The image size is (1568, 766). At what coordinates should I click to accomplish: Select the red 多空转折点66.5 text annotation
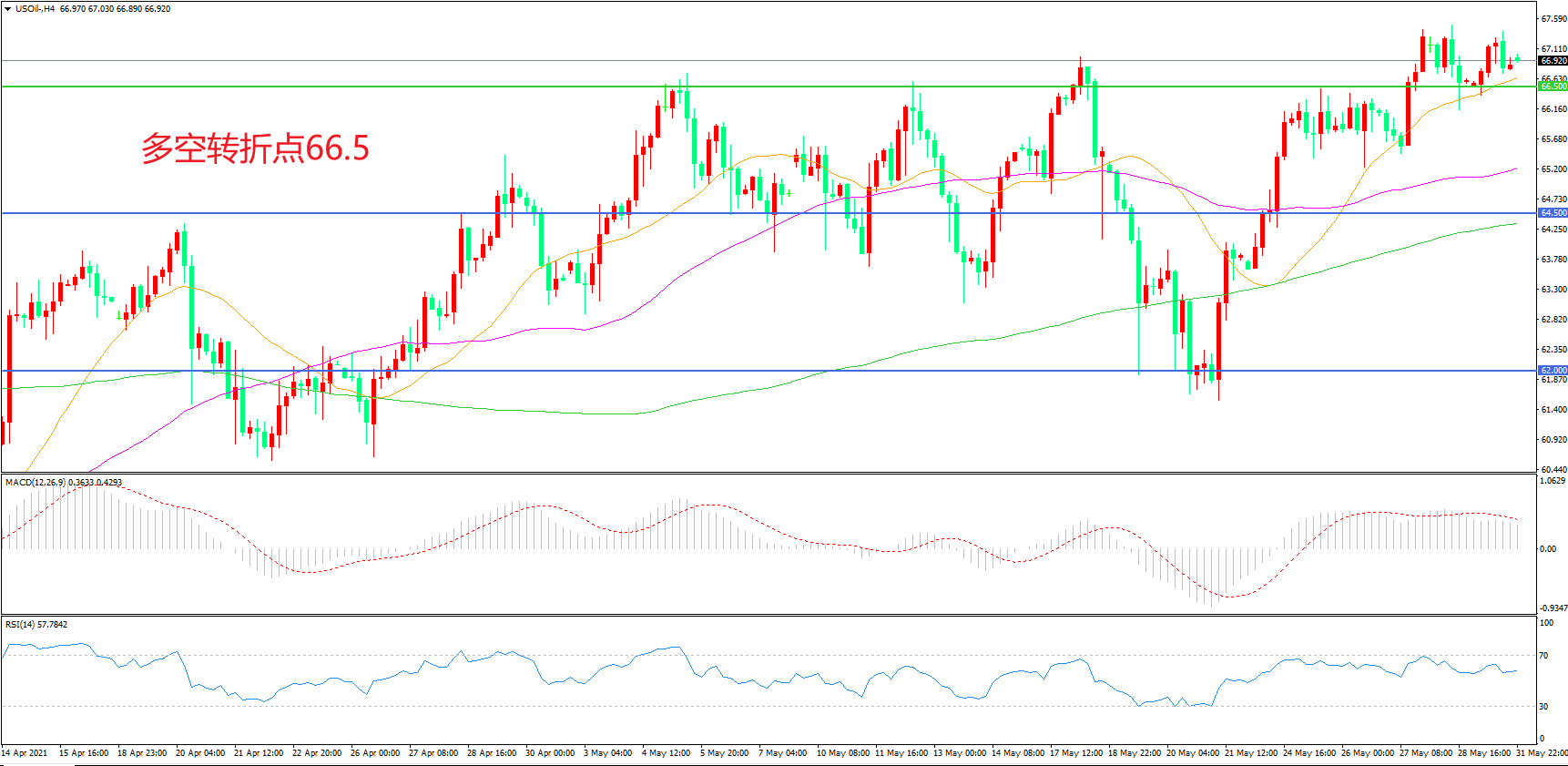tap(255, 148)
